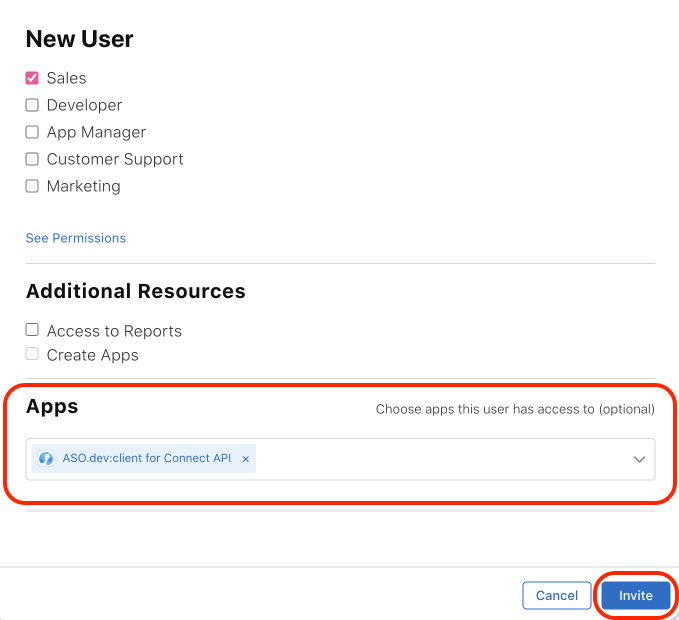The image size is (679, 620).
Task: Click the 'Apps' section heading
Action: (x=52, y=407)
